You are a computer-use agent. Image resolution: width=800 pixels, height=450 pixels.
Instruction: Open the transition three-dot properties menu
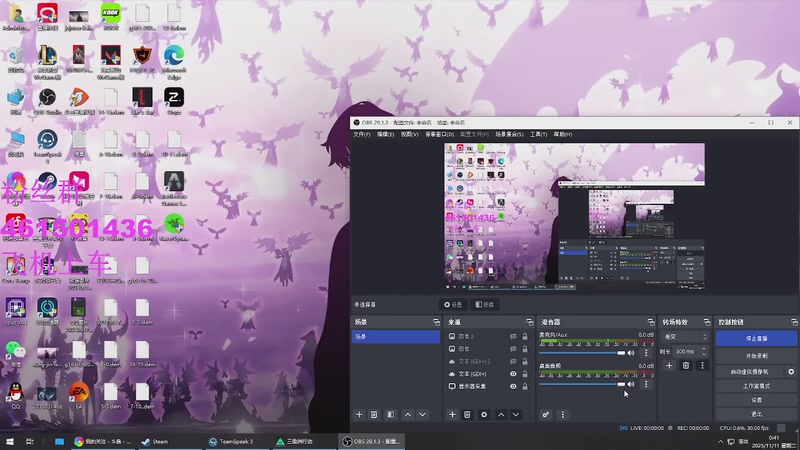(x=702, y=365)
